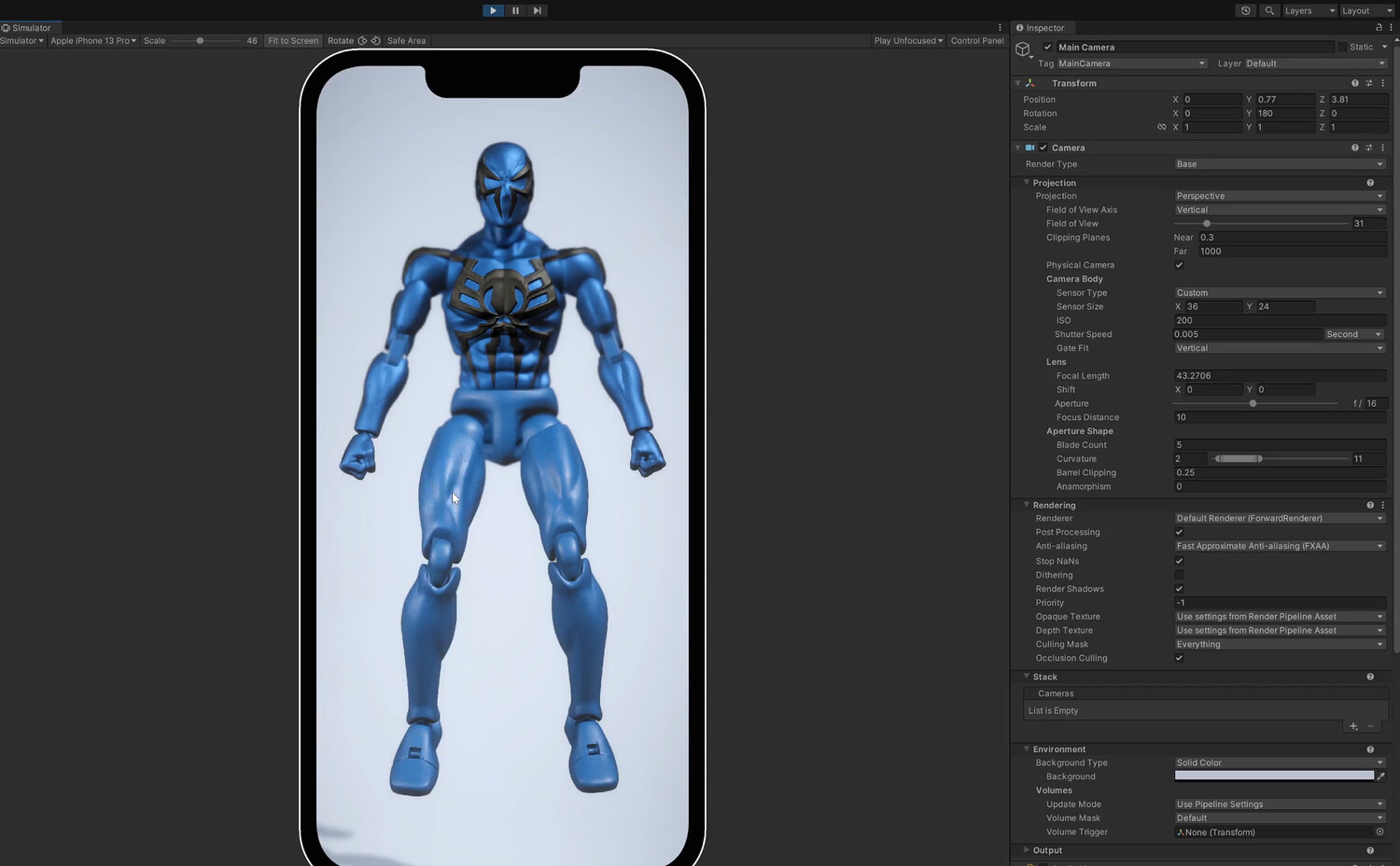Open the Static flags dropdown arrow
The width and height of the screenshot is (1400, 866).
tap(1385, 48)
